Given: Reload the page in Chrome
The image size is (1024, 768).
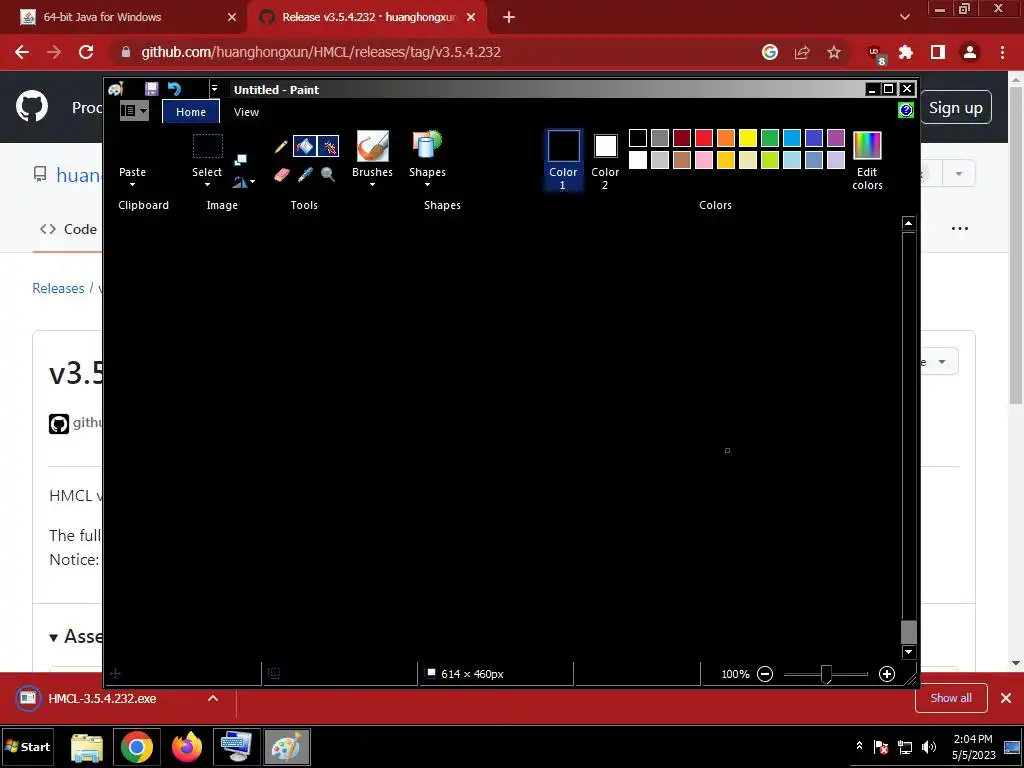Looking at the screenshot, I should click(x=86, y=52).
